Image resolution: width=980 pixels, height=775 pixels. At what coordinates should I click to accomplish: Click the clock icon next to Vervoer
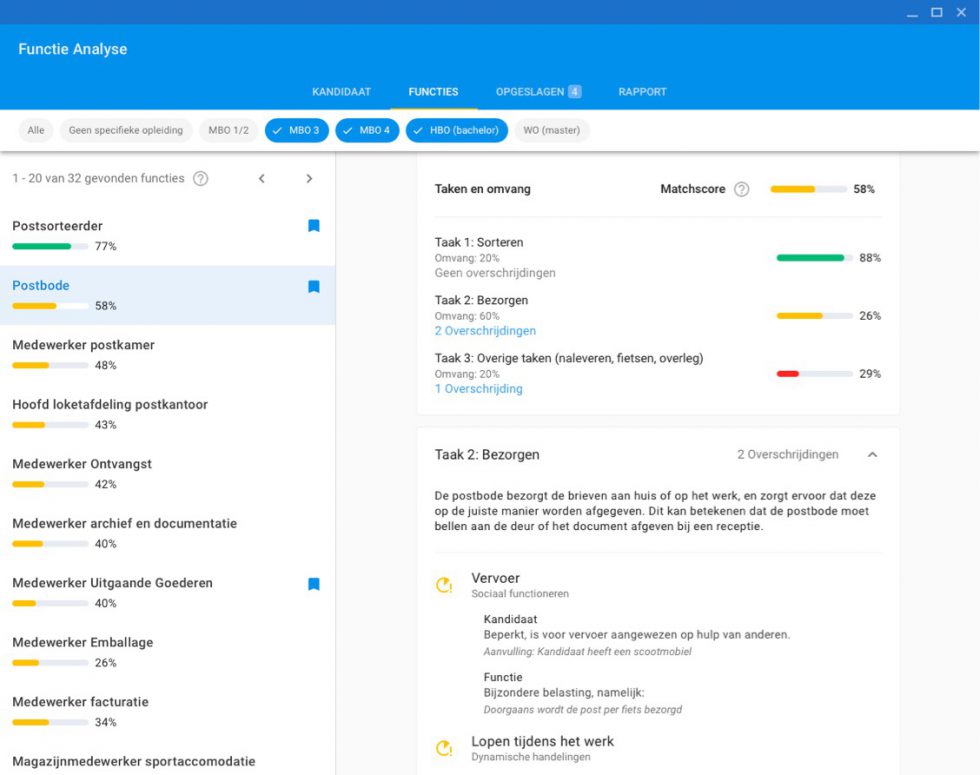(443, 585)
